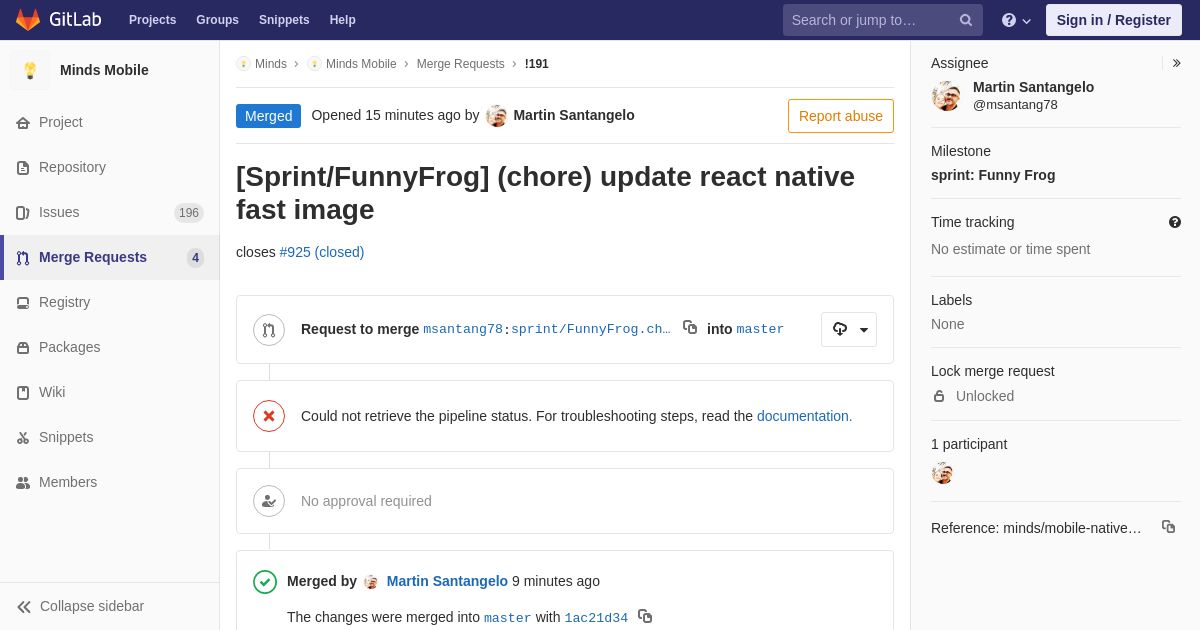The height and width of the screenshot is (630, 1200).
Task: Click the @msantang78 assignee username
Action: (1015, 104)
